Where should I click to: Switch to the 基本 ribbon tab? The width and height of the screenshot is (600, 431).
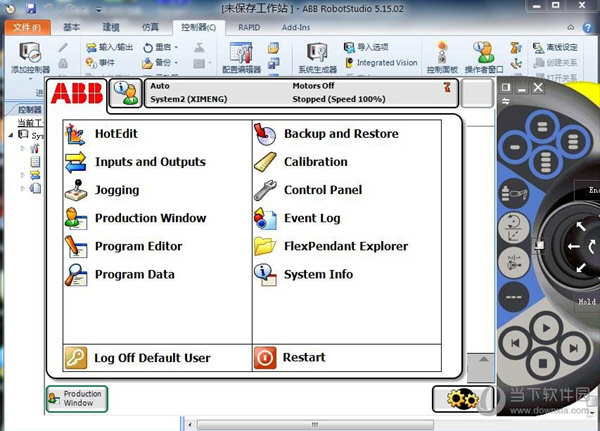point(72,28)
